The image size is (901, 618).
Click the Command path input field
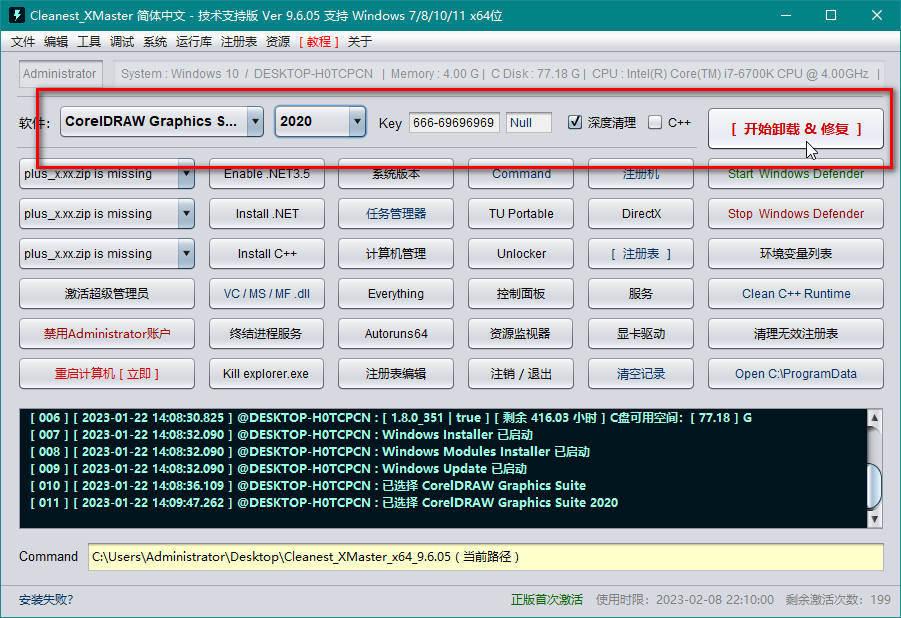(486, 557)
